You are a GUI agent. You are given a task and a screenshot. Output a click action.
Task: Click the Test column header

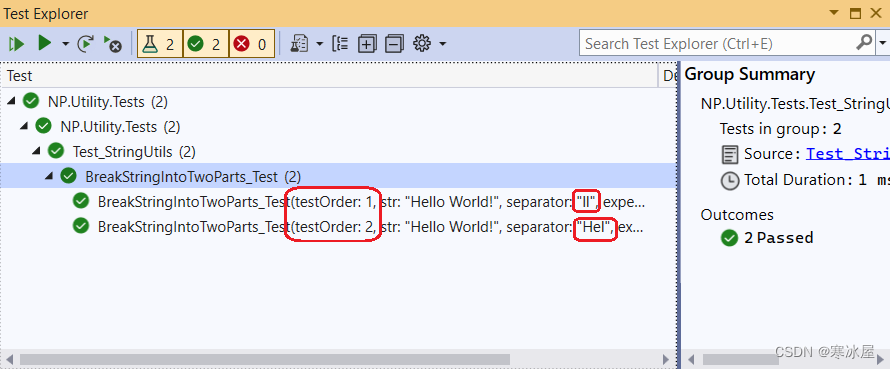pos(329,76)
